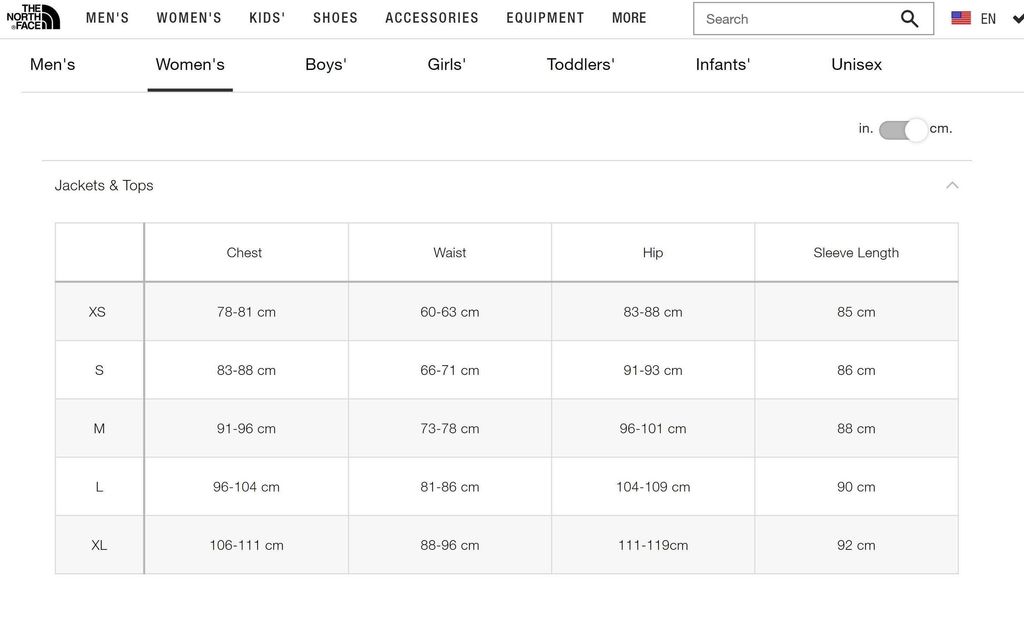Click the search magnifier icon
Screen dimensions: 1024x627
[909, 18]
